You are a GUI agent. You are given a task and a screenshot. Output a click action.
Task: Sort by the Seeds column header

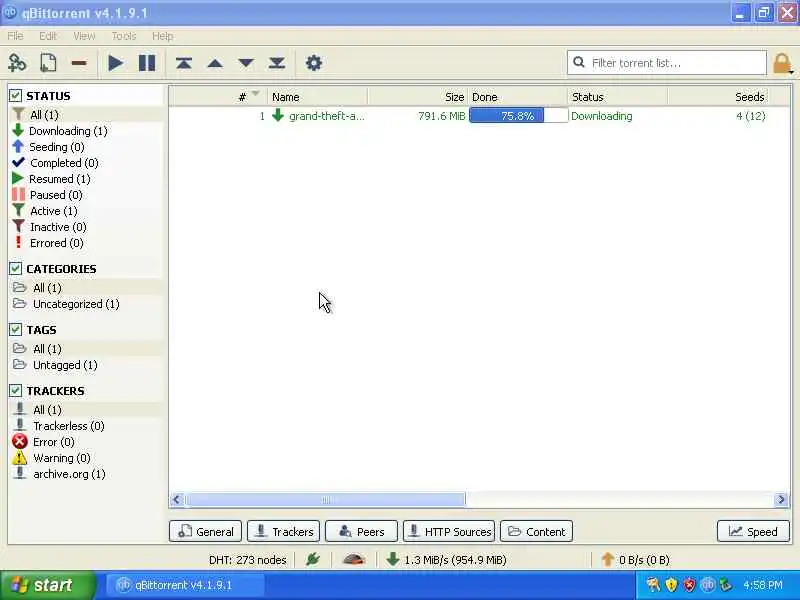pyautogui.click(x=717, y=96)
